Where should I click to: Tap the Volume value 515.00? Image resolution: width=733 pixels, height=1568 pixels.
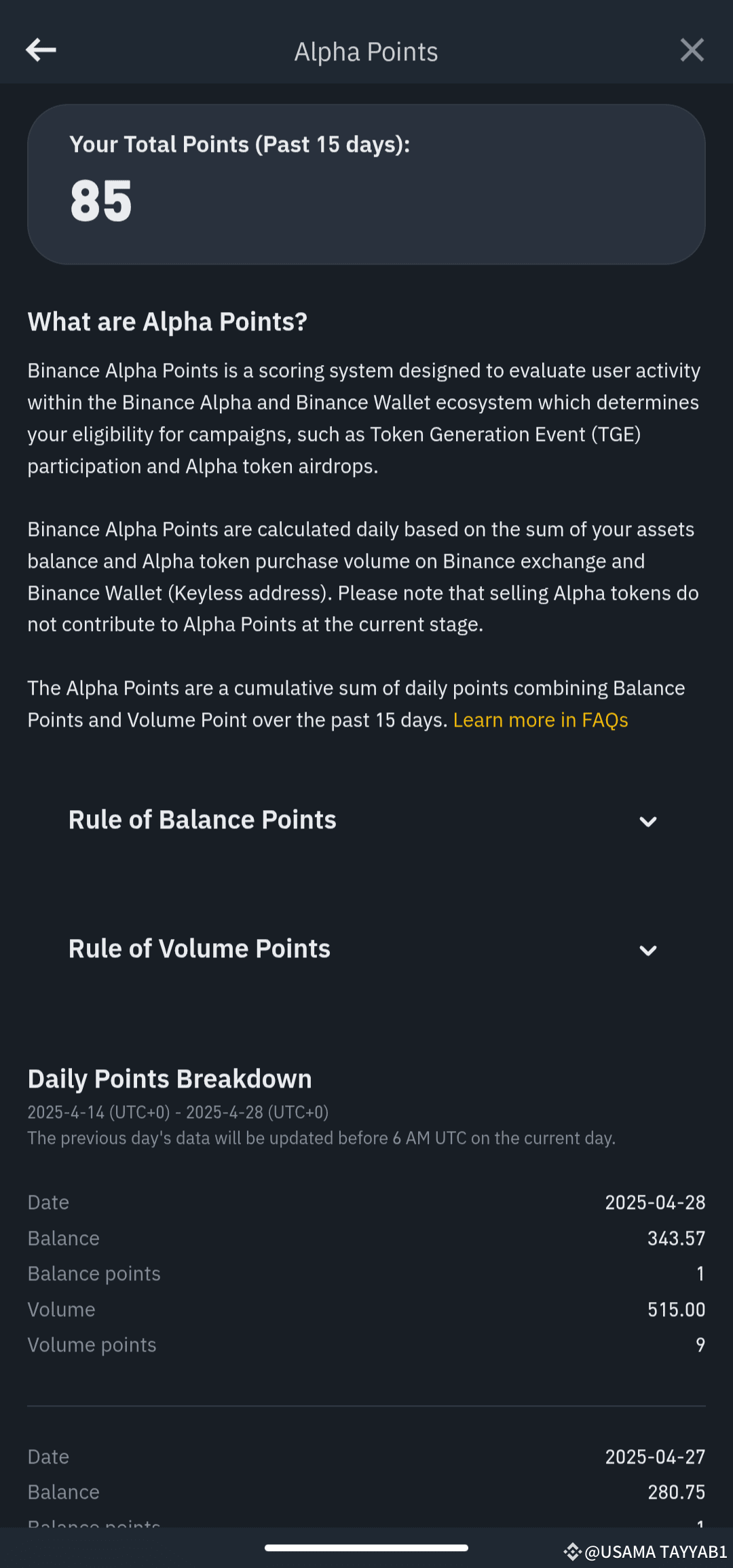tap(676, 1308)
